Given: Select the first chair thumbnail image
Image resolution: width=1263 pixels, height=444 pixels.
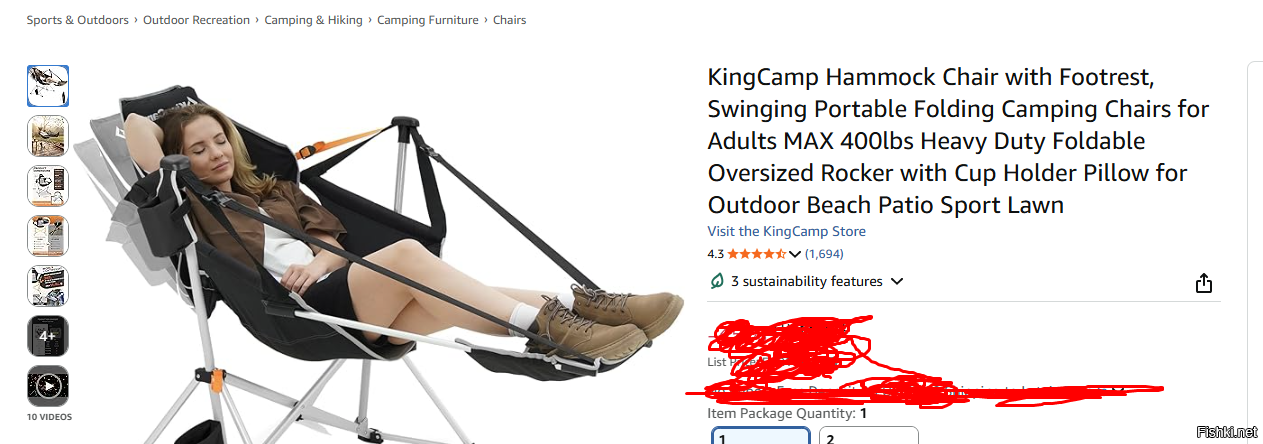Looking at the screenshot, I should 48,86.
